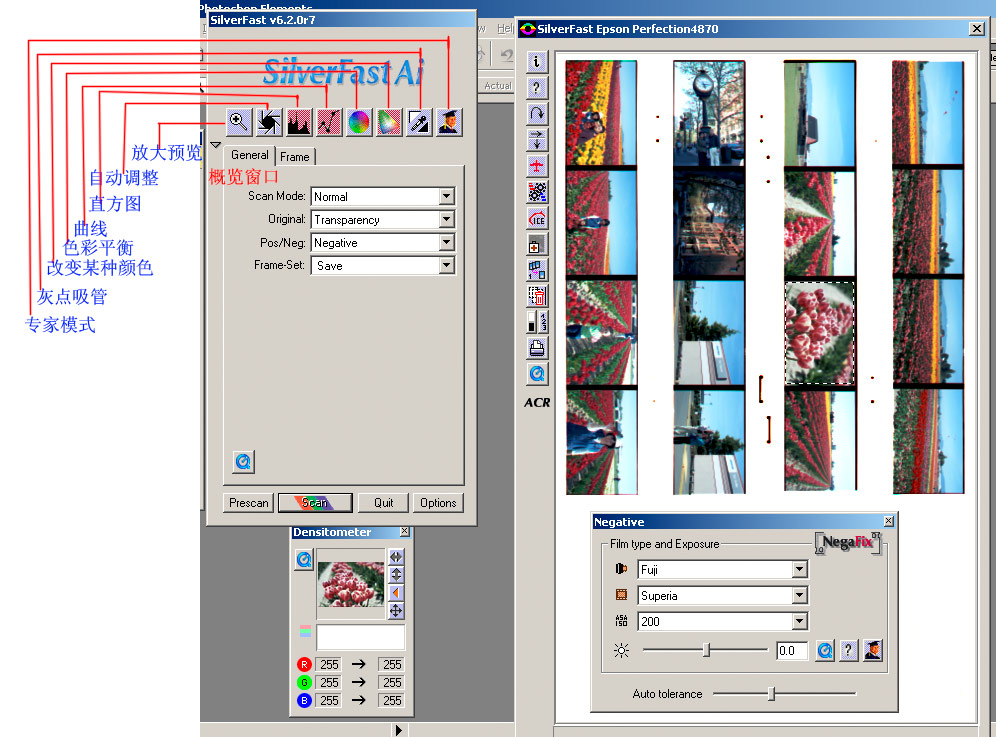Screen dimensions: 996x737
Task: Open Expert mode graduate icon
Action: [449, 122]
